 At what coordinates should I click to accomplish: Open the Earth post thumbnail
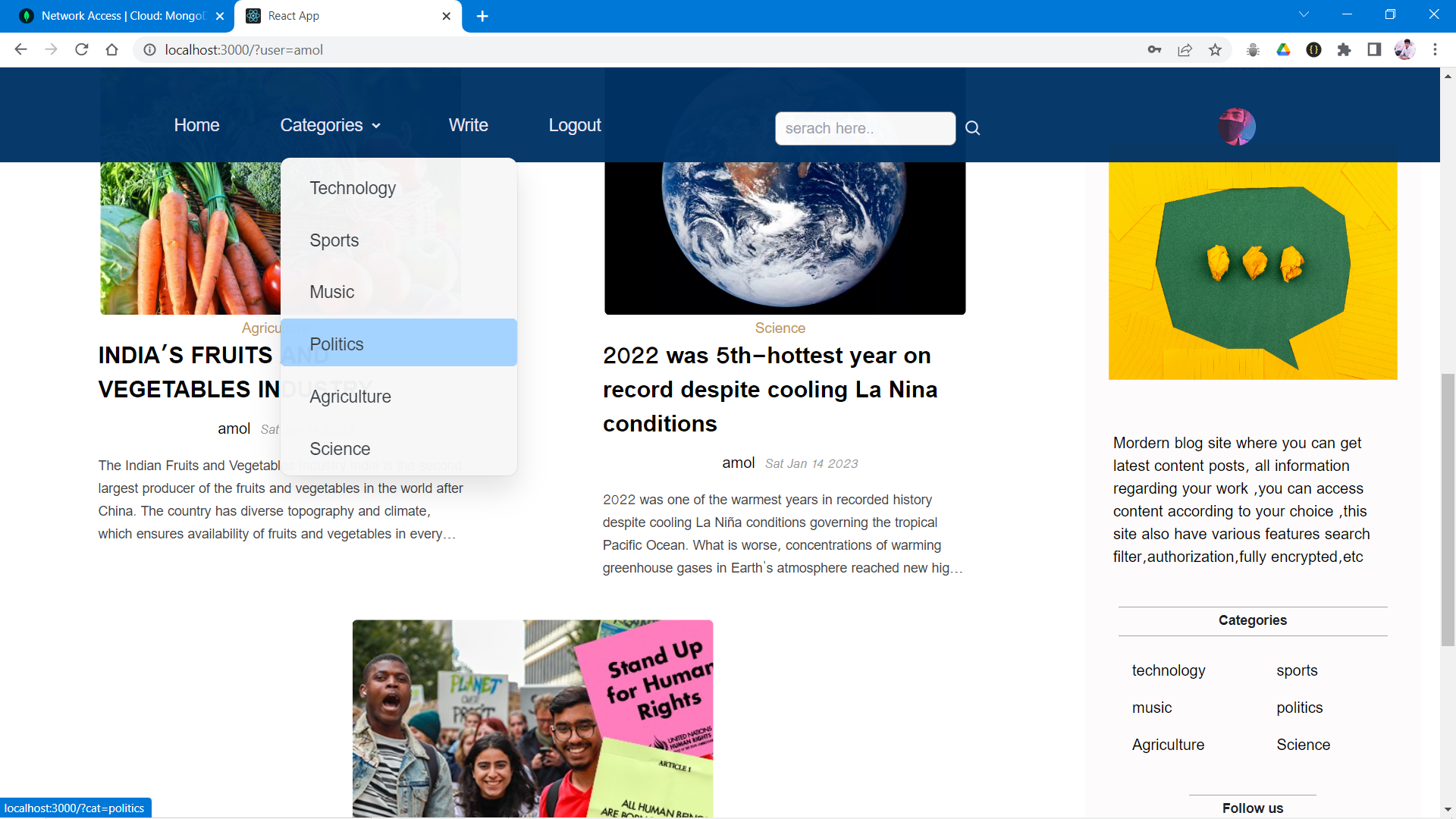pos(785,235)
